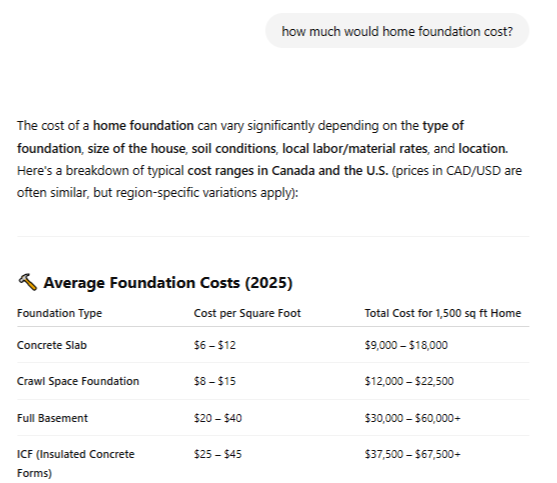Screen dimensions: 557x483
Task: Click the $6 – $12 cost cell
Action: click(x=215, y=345)
